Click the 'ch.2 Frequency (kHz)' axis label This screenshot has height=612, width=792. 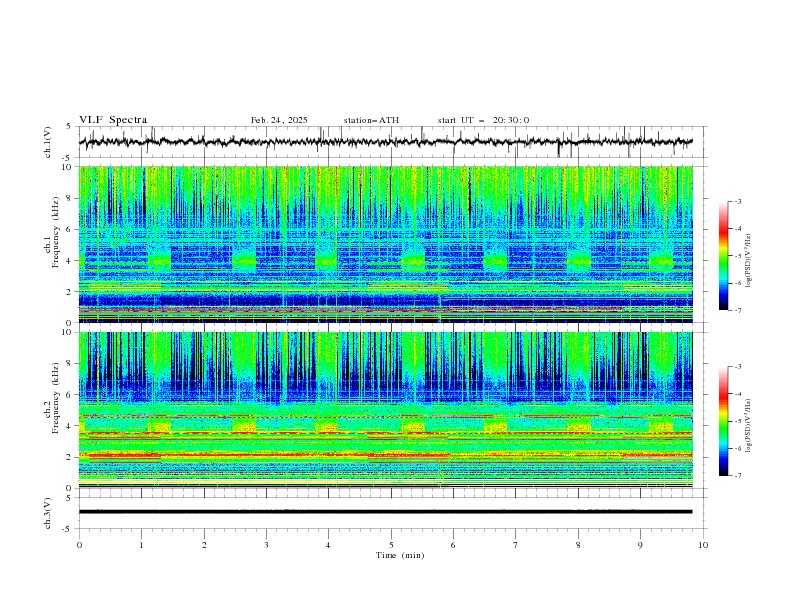tap(52, 398)
